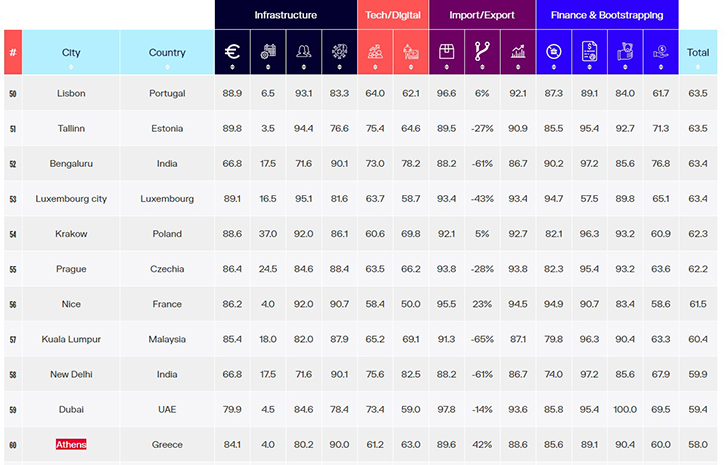The image size is (728, 465).
Task: Click sort arrow beneath the rising bar chart icon
Action: [x=518, y=67]
